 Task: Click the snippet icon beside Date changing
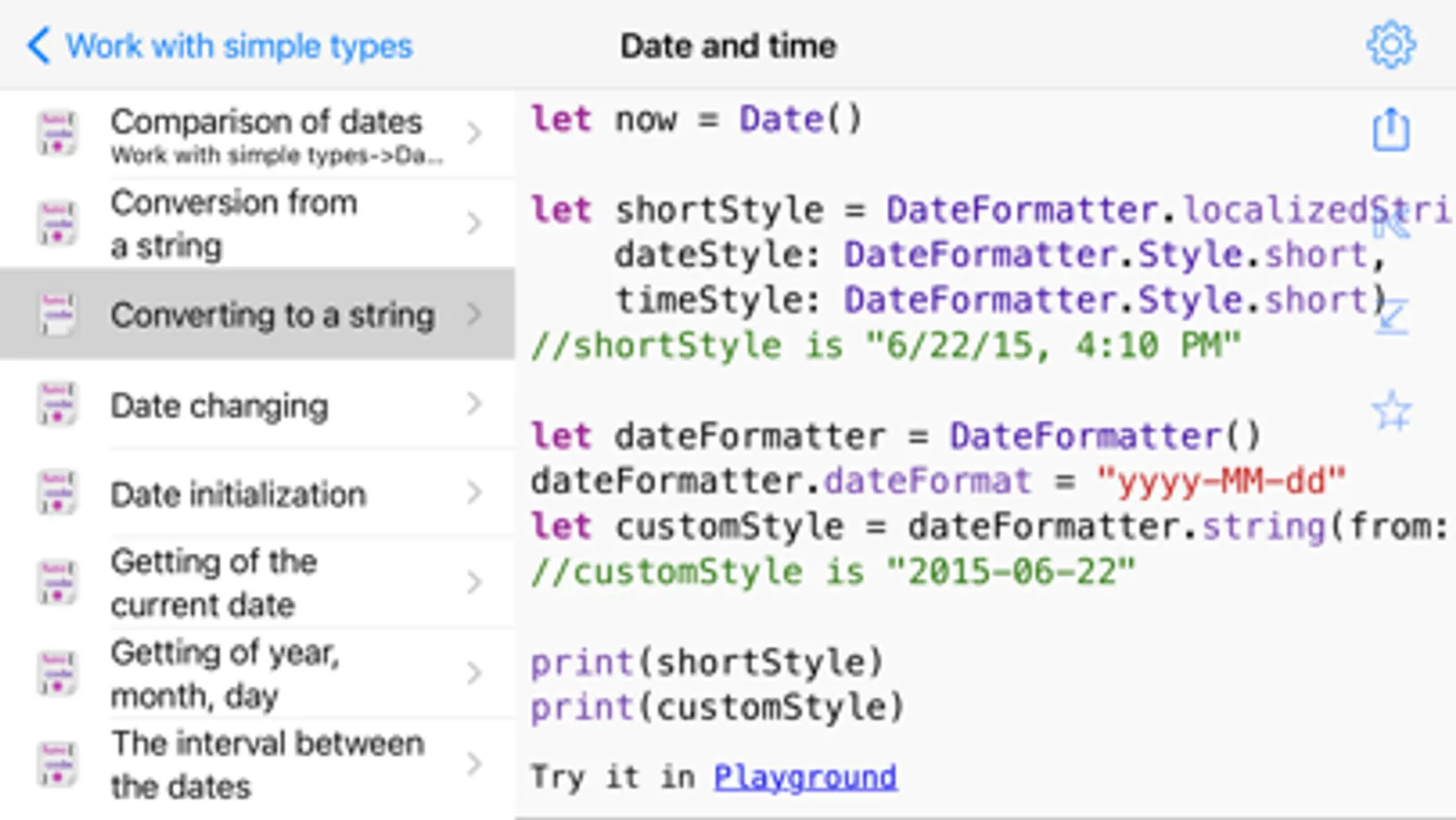(x=56, y=405)
